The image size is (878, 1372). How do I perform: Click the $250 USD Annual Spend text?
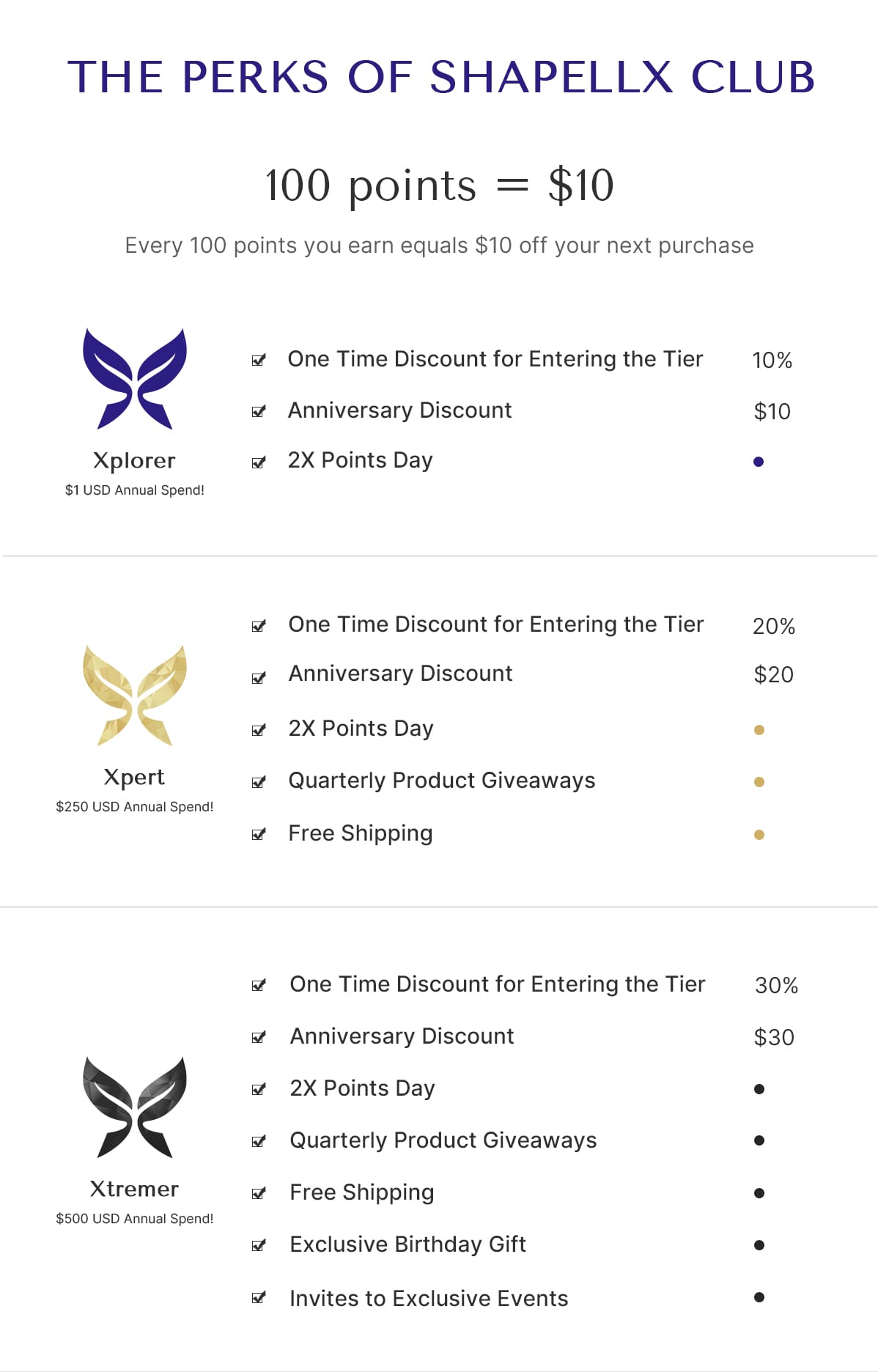click(x=135, y=807)
